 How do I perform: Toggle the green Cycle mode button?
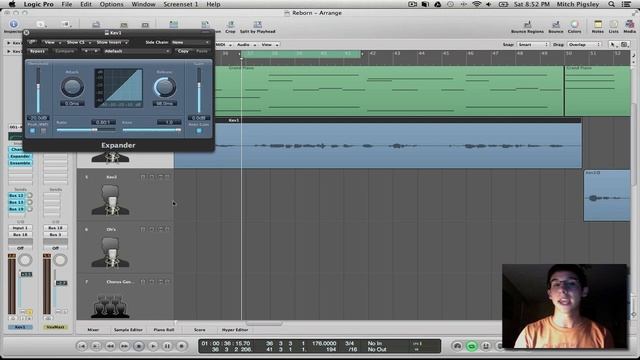pos(472,346)
